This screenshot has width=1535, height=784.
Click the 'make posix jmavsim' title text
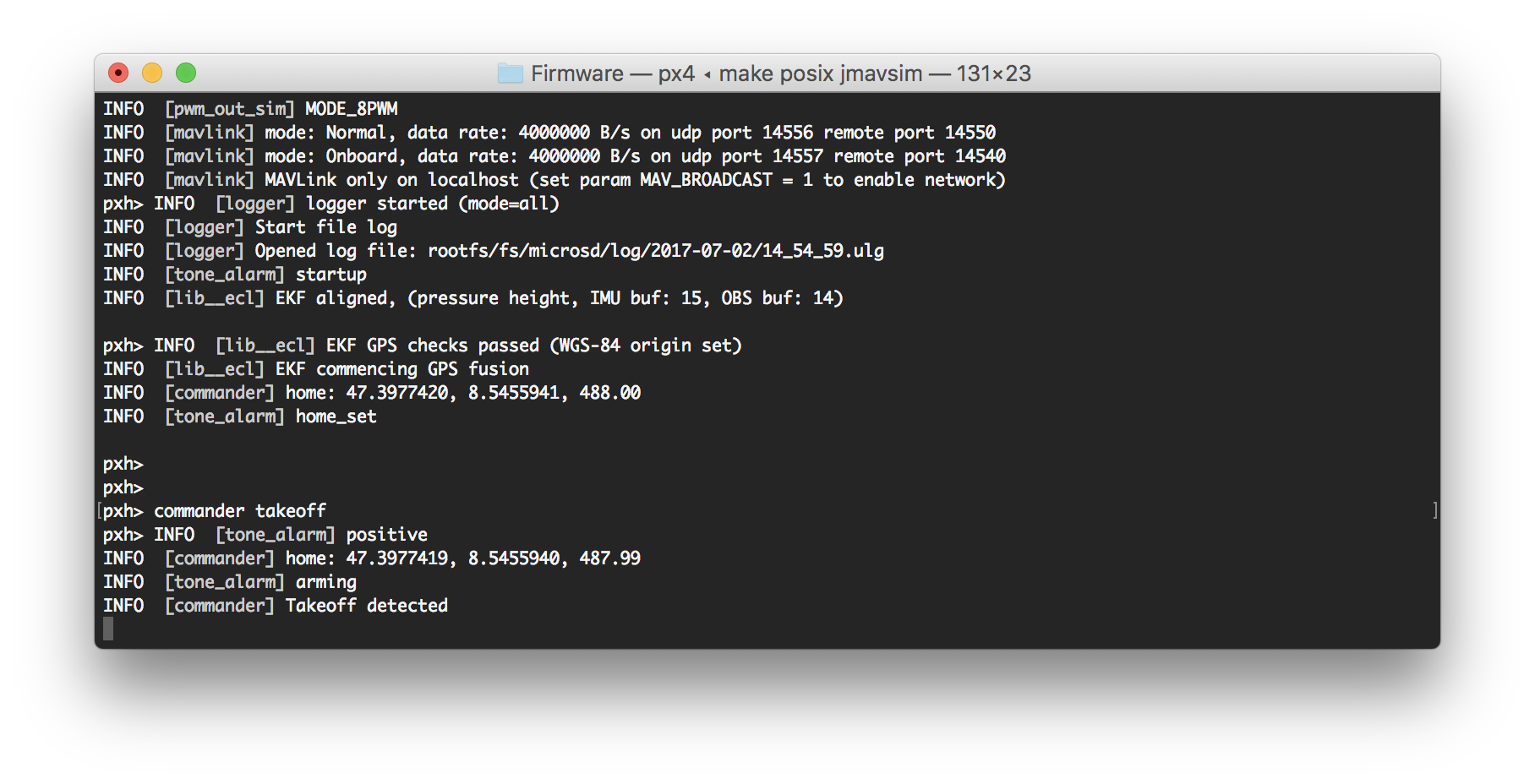point(820,73)
